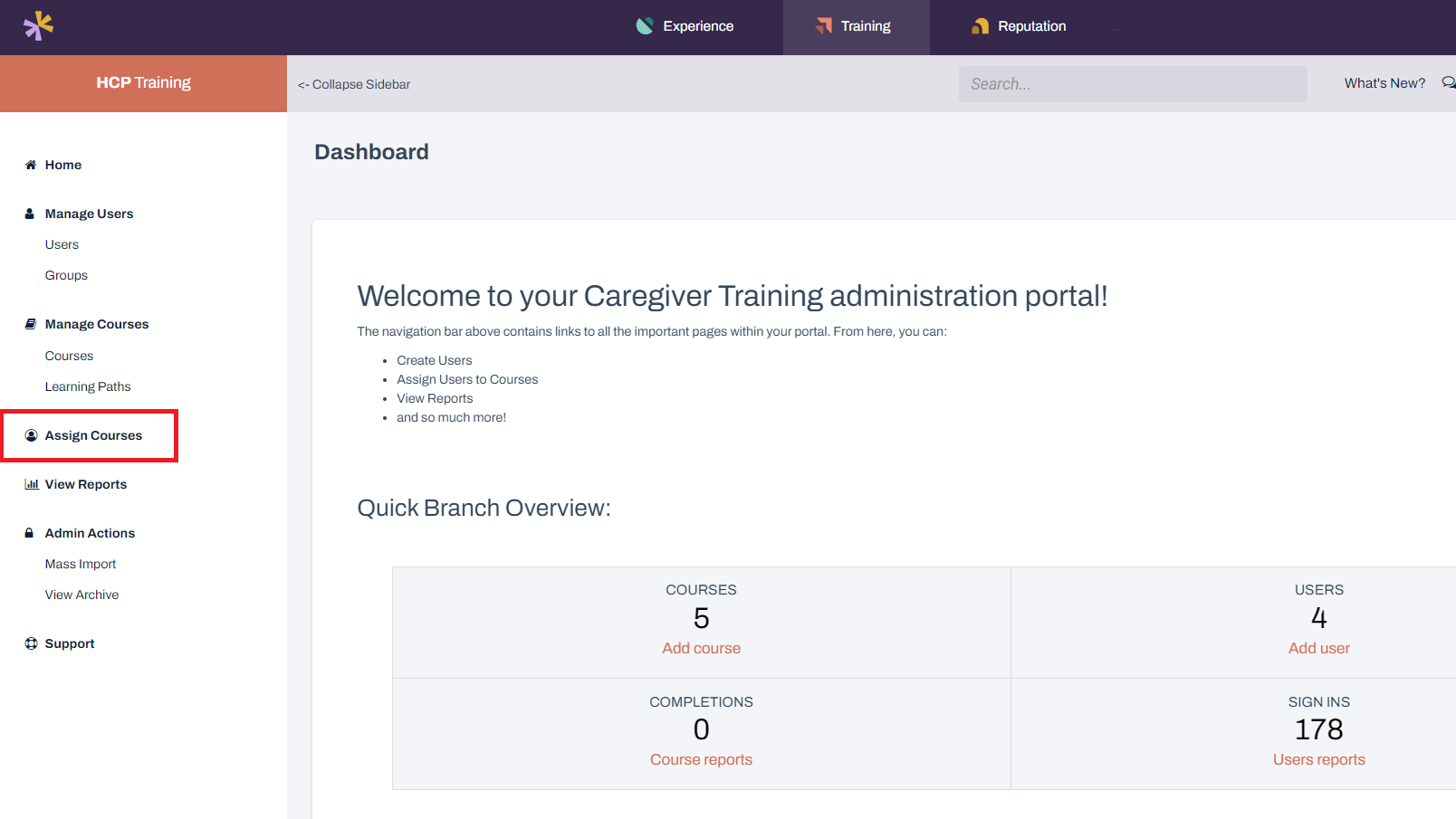
Task: Switch to the Experience tab
Action: (685, 26)
